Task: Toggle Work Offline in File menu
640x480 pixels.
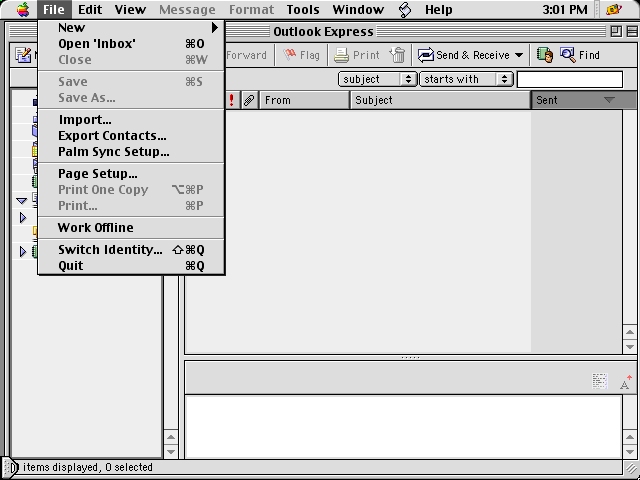Action: tap(131, 227)
